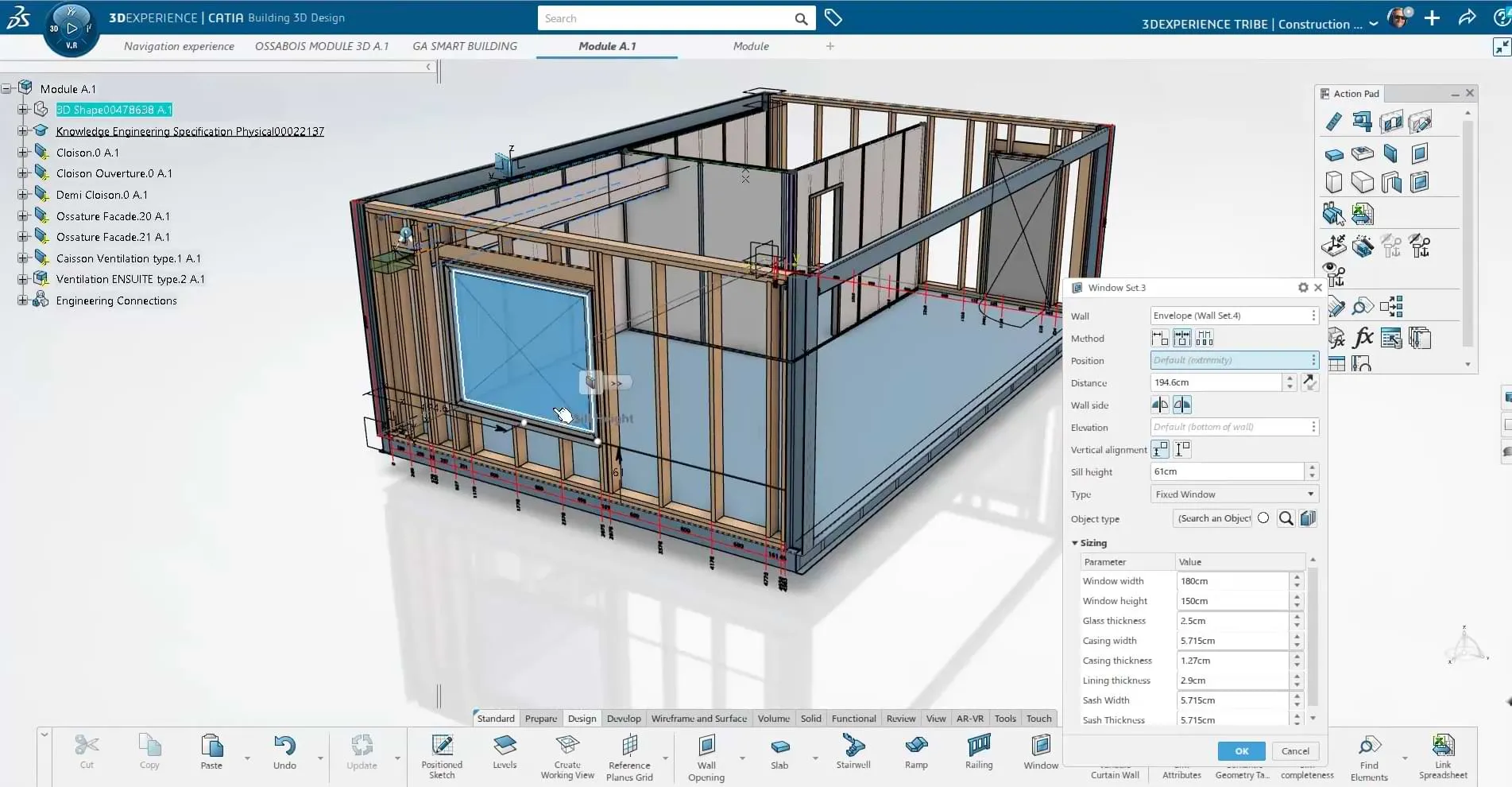Select the first Method placement option
Viewport: 1512px width, 787px height.
[1160, 338]
